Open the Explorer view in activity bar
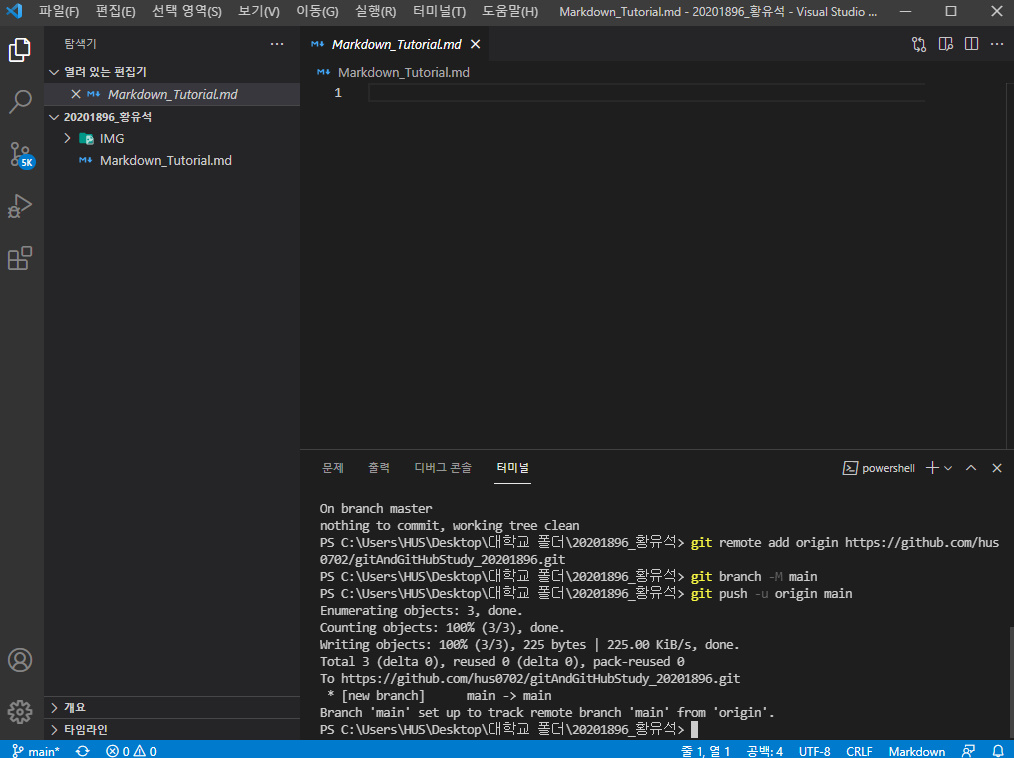This screenshot has height=758, width=1014. point(20,50)
